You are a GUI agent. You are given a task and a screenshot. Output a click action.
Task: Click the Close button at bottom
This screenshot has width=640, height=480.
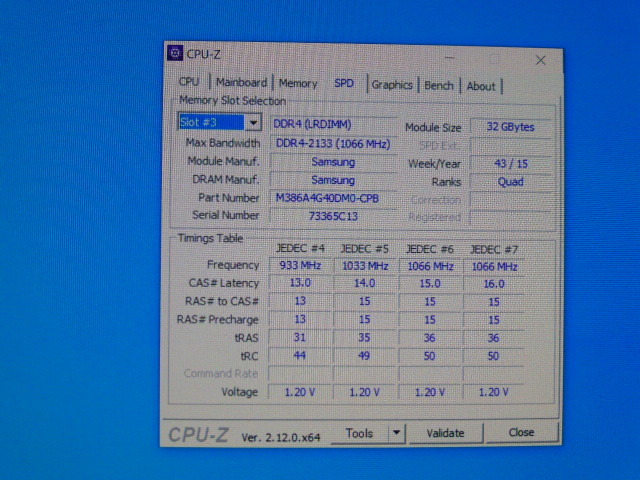click(x=521, y=432)
